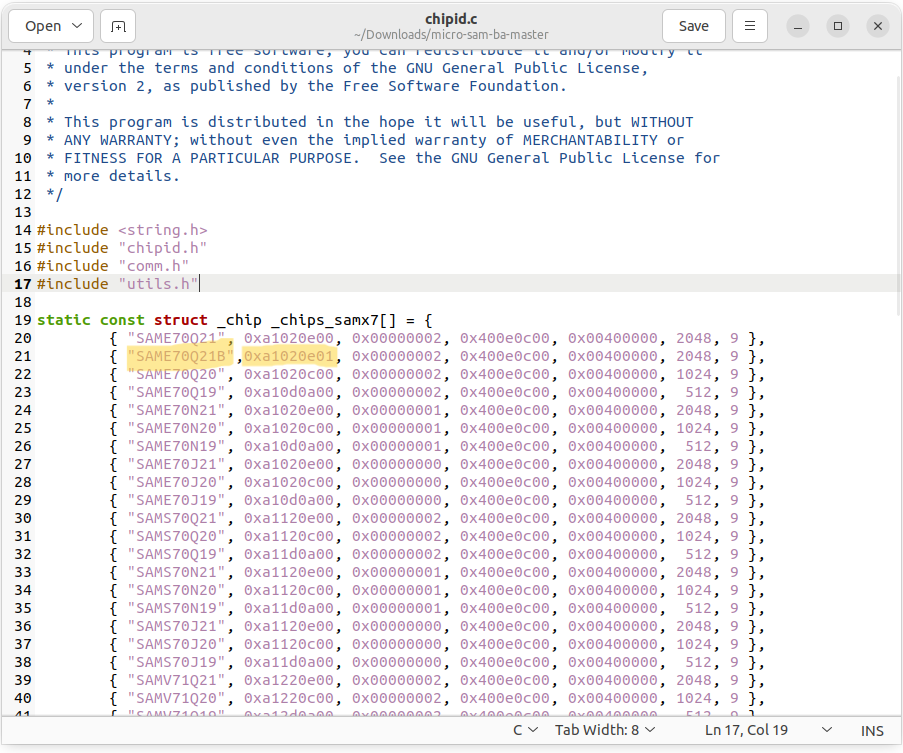
Task: Create a new document tab
Action: point(118,26)
